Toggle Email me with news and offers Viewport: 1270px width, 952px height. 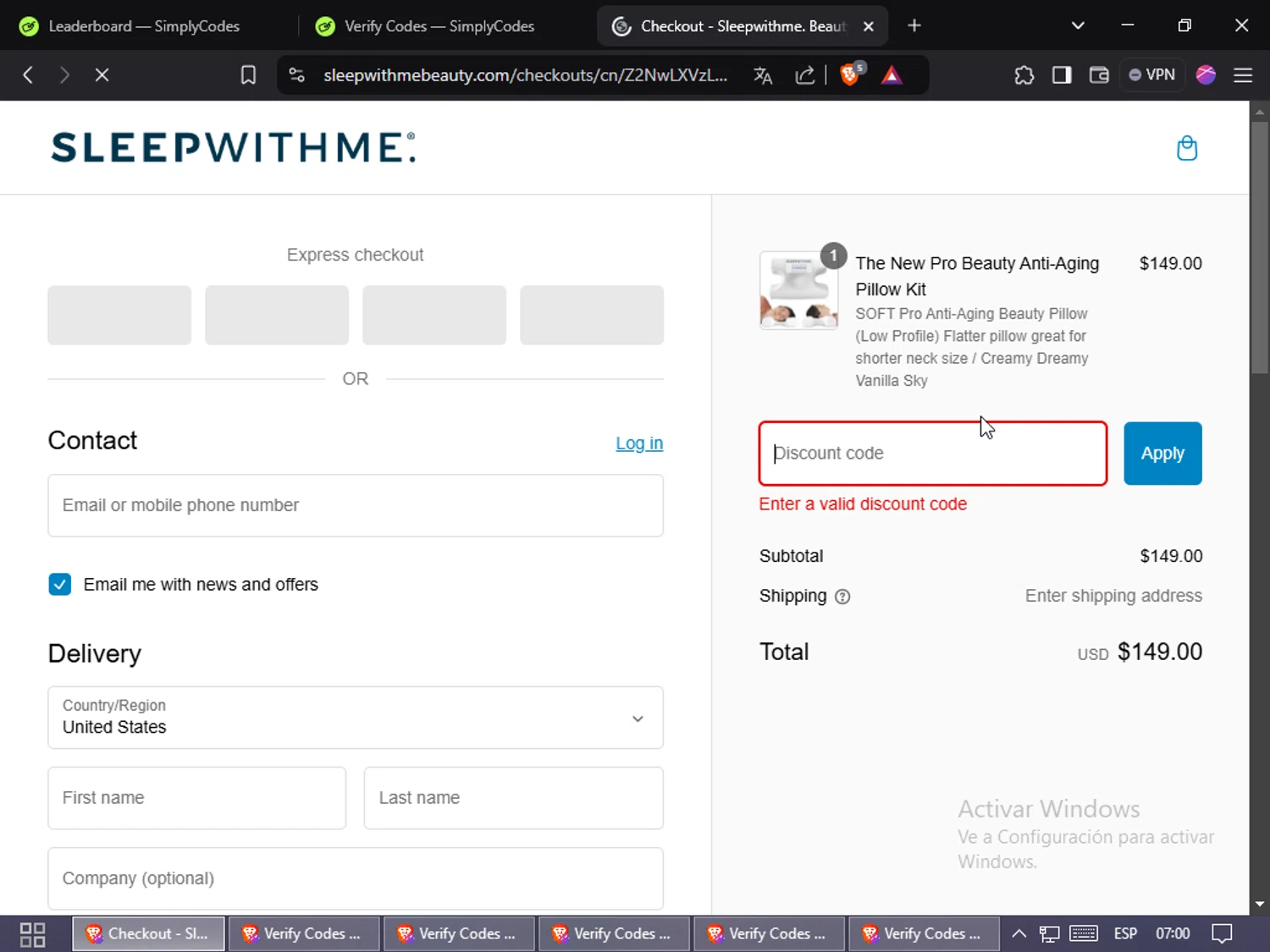coord(60,585)
